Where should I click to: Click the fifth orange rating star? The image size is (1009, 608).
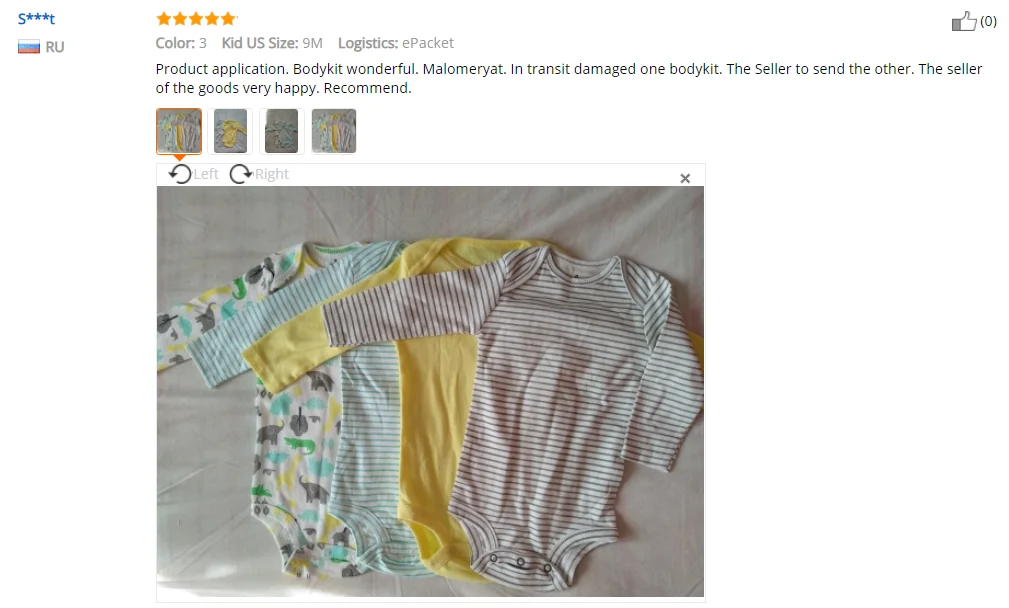coord(228,19)
